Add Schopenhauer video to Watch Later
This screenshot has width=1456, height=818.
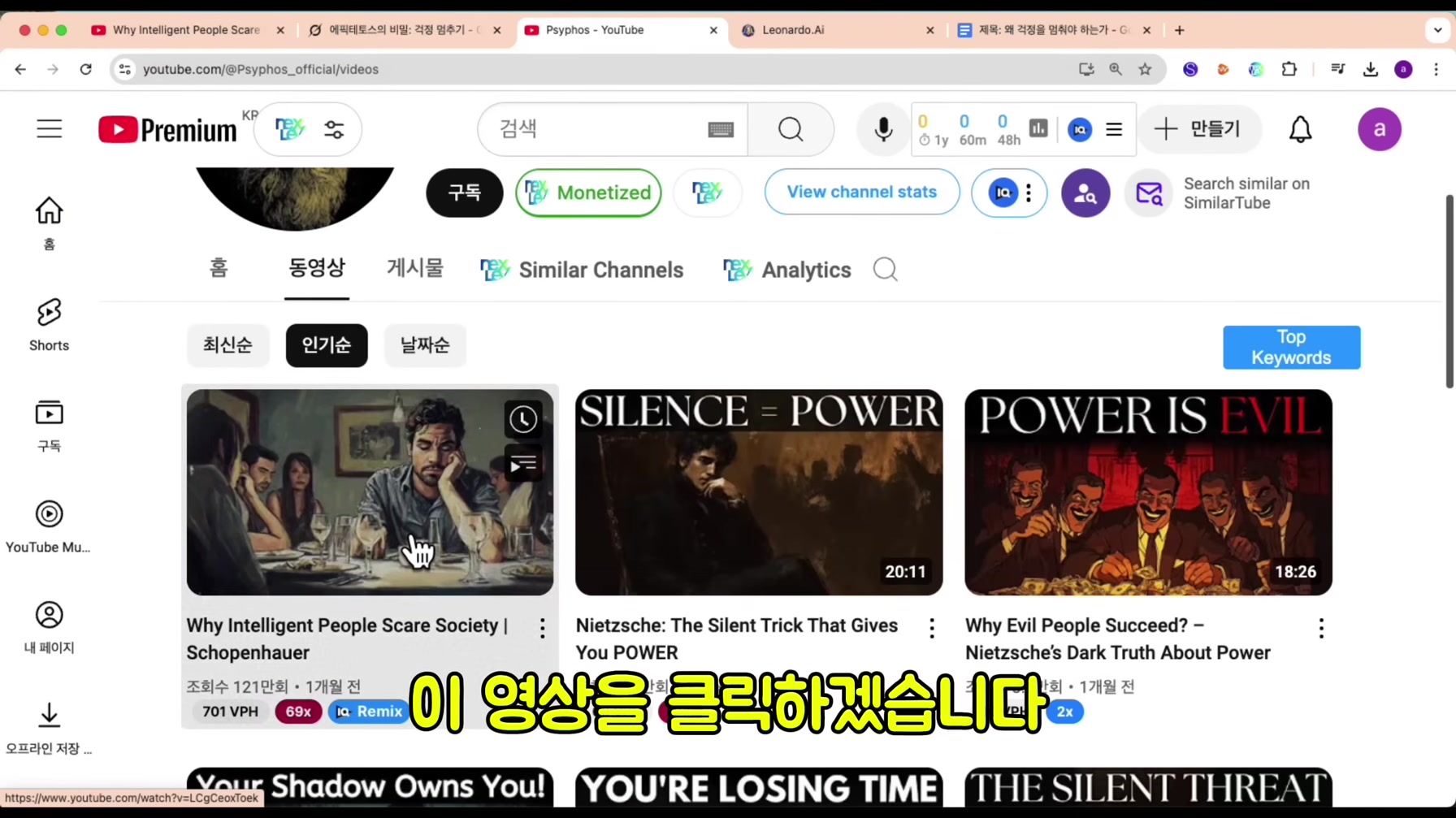(x=523, y=419)
